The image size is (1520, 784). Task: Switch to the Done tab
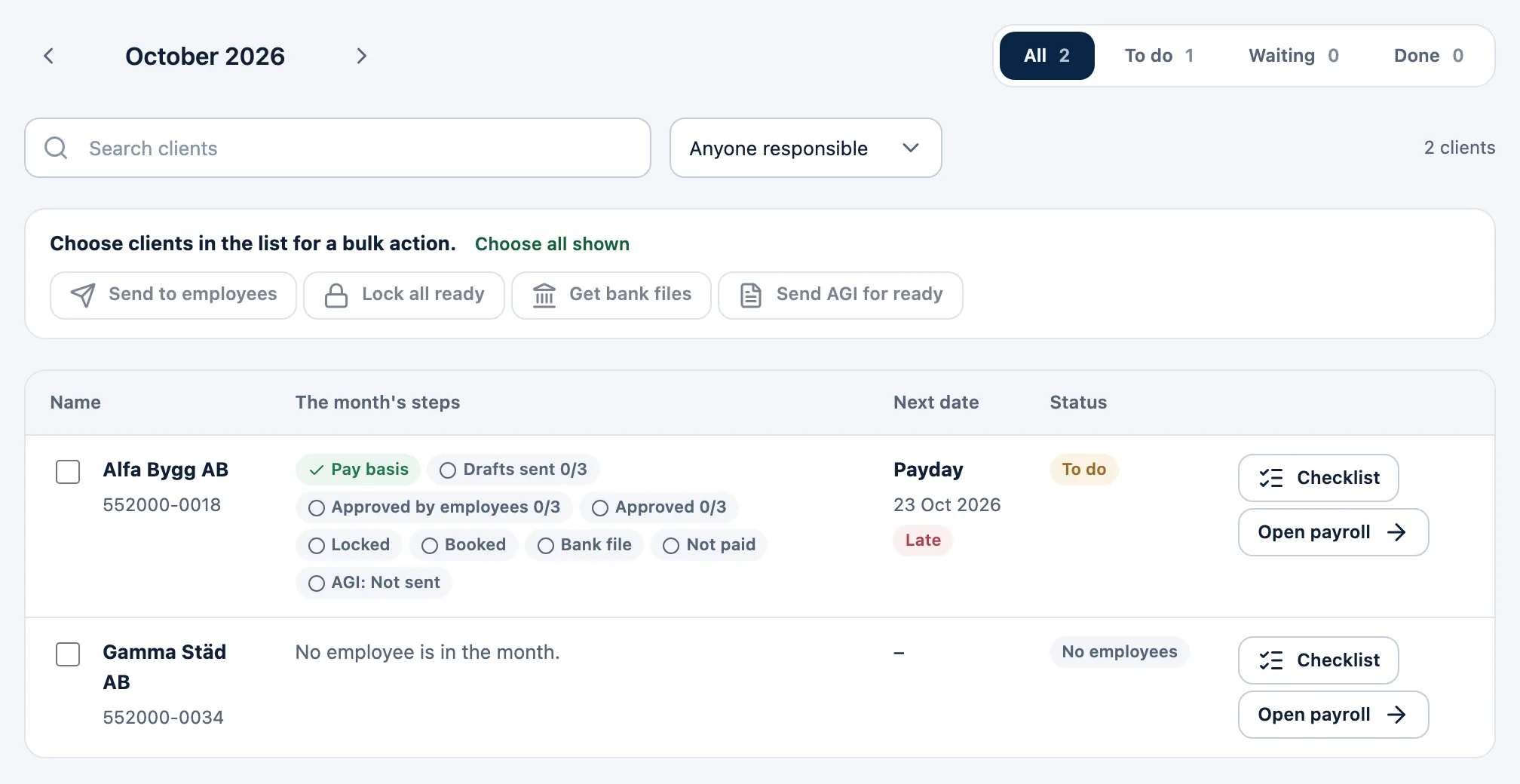(1429, 56)
